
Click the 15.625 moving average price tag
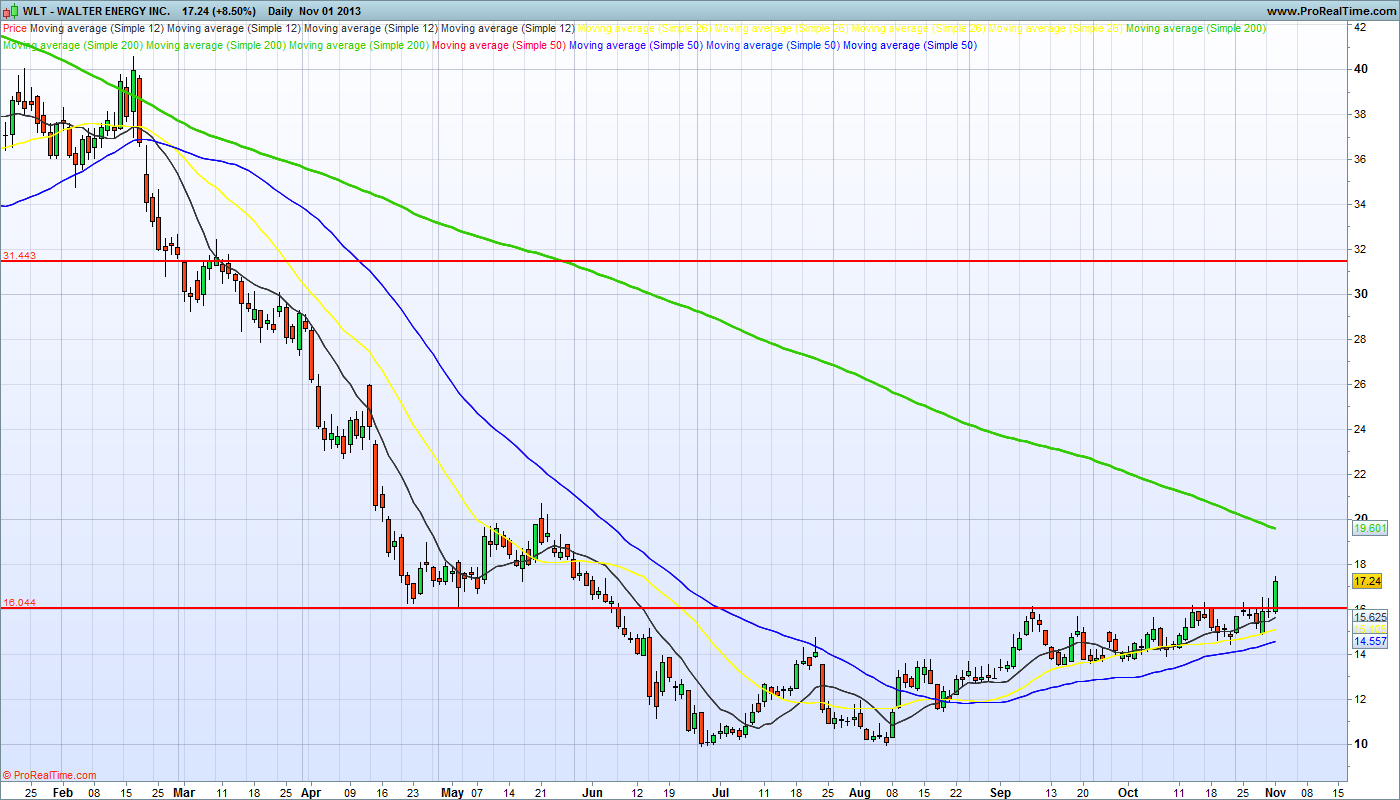pos(1369,617)
